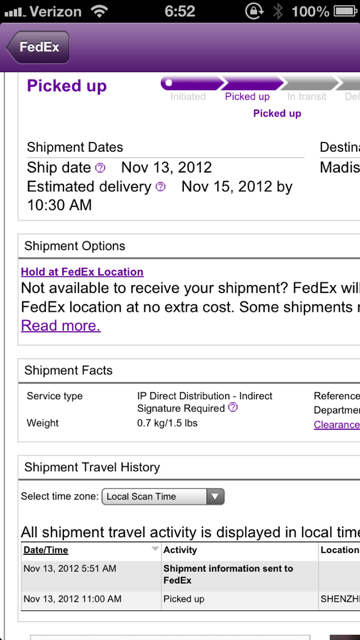The width and height of the screenshot is (360, 640).
Task: Click the Activity column header
Action: coord(180,550)
